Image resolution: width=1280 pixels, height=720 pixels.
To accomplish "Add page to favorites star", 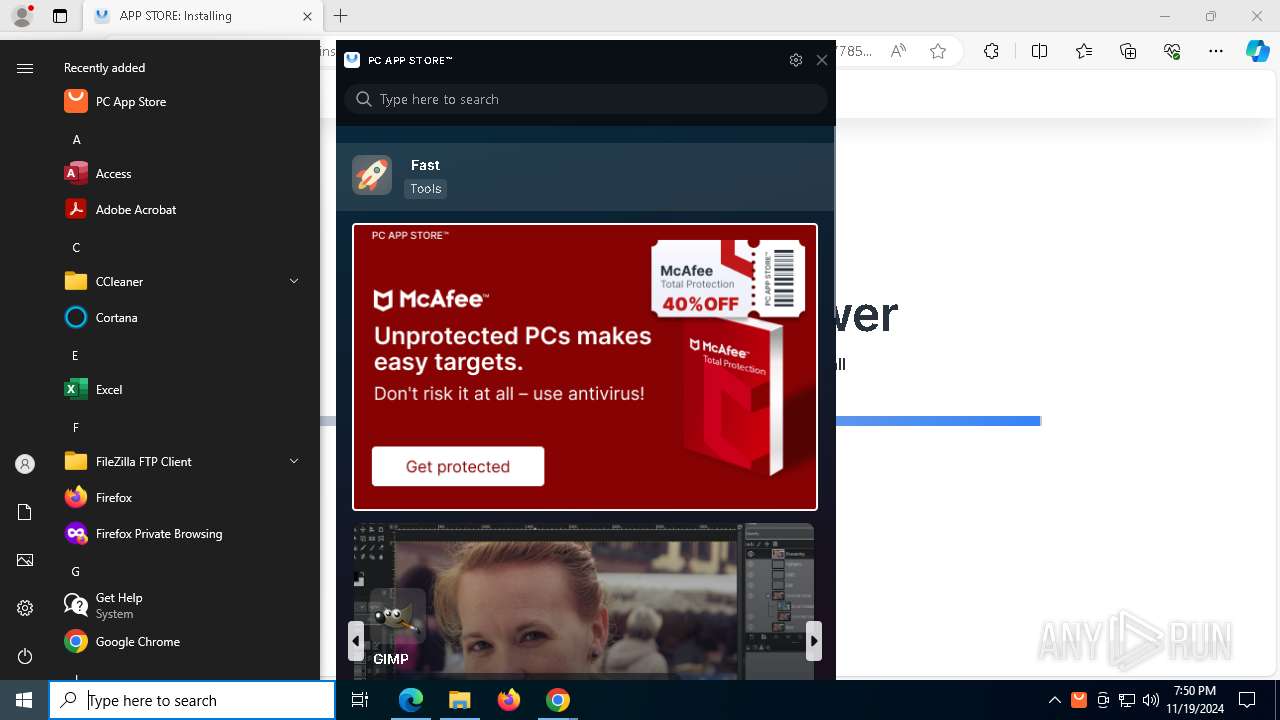I will (x=938, y=51).
